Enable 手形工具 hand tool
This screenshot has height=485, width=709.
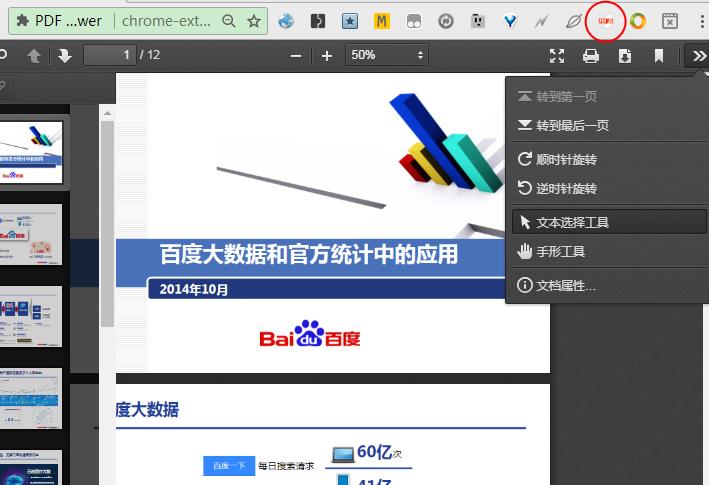click(x=609, y=251)
